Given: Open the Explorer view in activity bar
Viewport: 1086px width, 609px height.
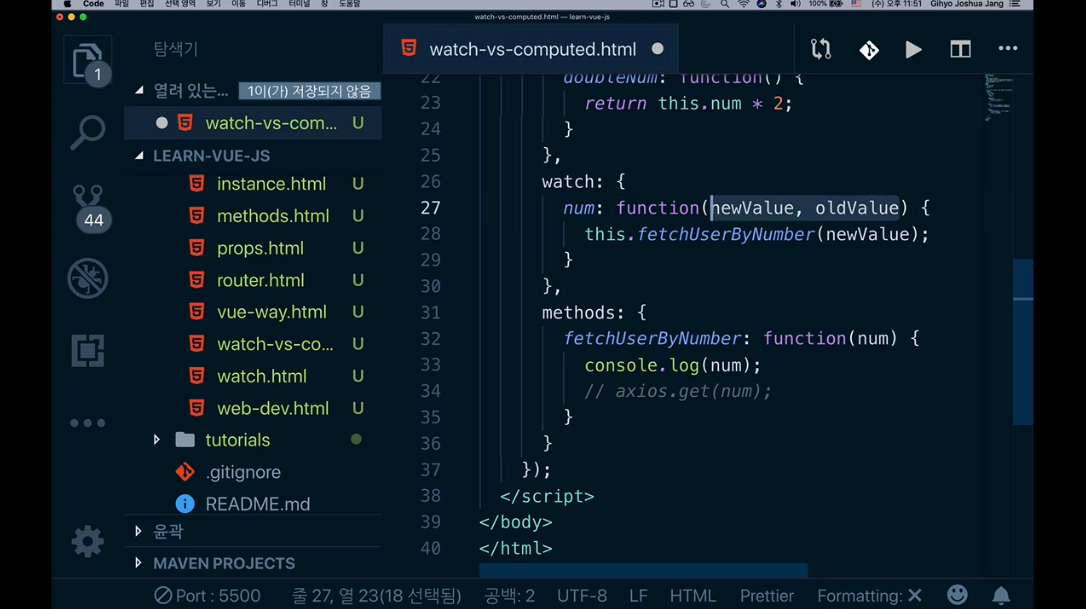Looking at the screenshot, I should pos(87,62).
